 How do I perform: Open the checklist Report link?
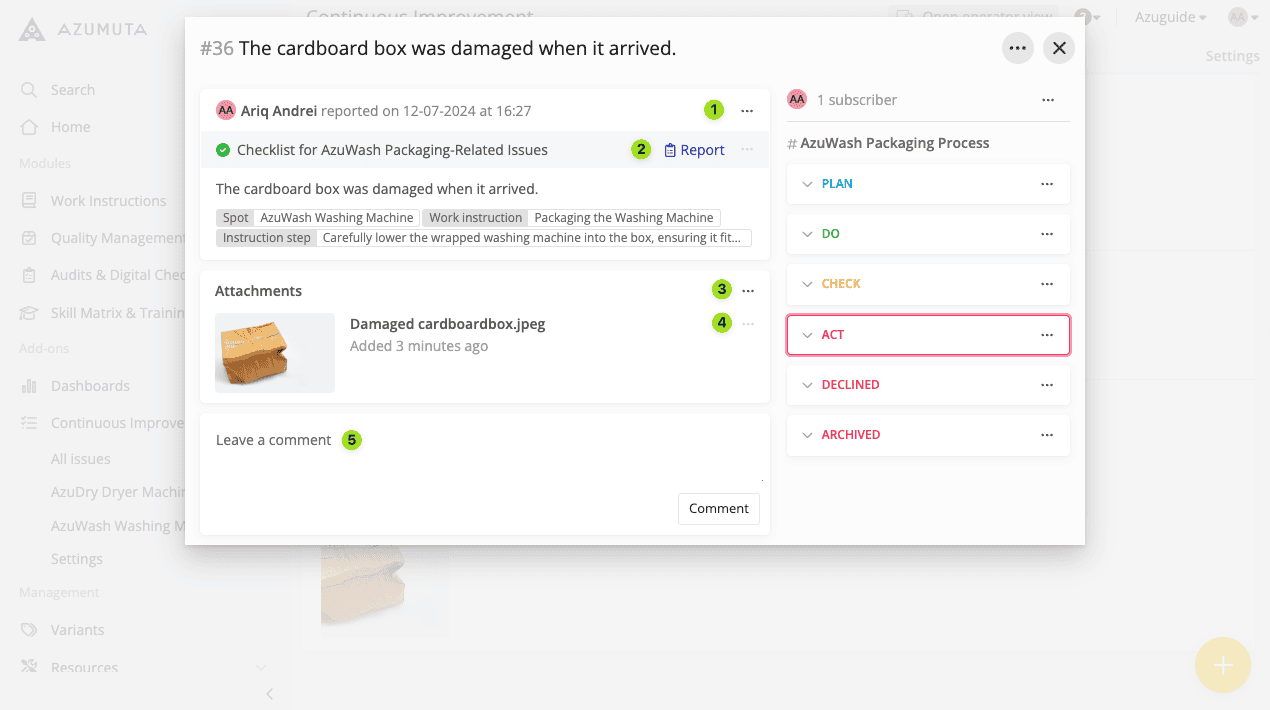(694, 150)
